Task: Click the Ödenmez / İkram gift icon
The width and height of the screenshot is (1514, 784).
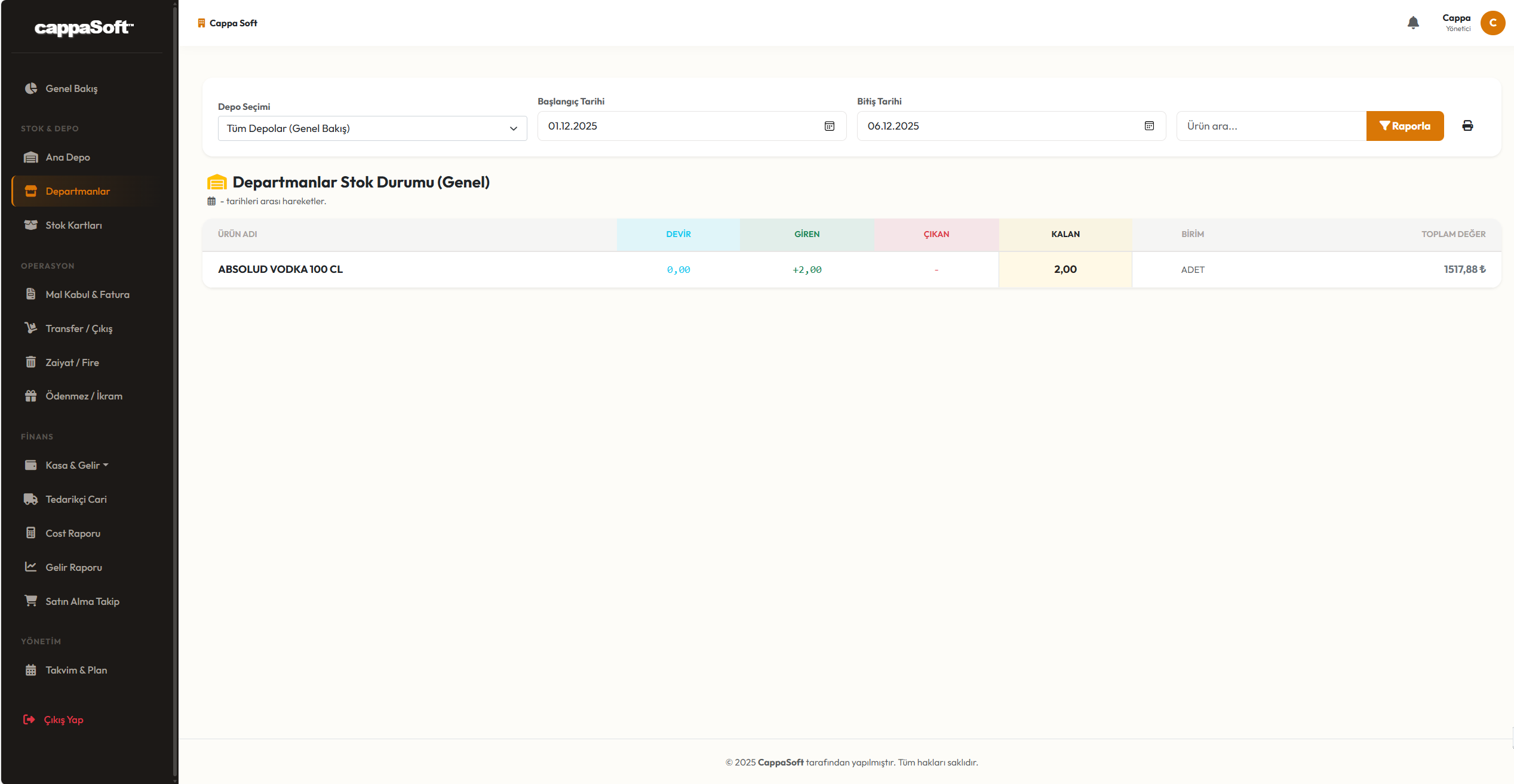Action: [x=31, y=396]
